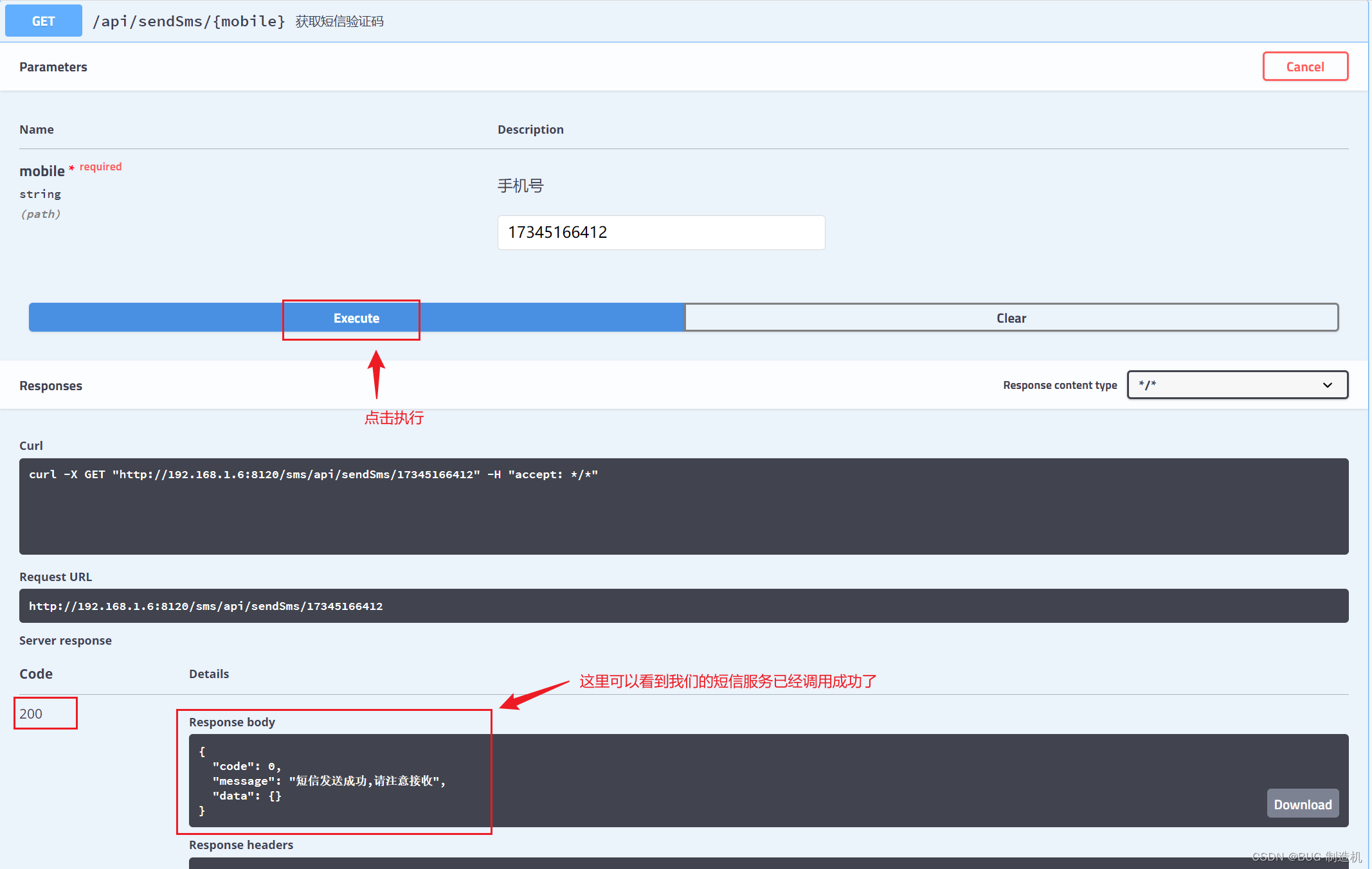Open the Response content type dropdown
The image size is (1372, 869).
(1236, 385)
